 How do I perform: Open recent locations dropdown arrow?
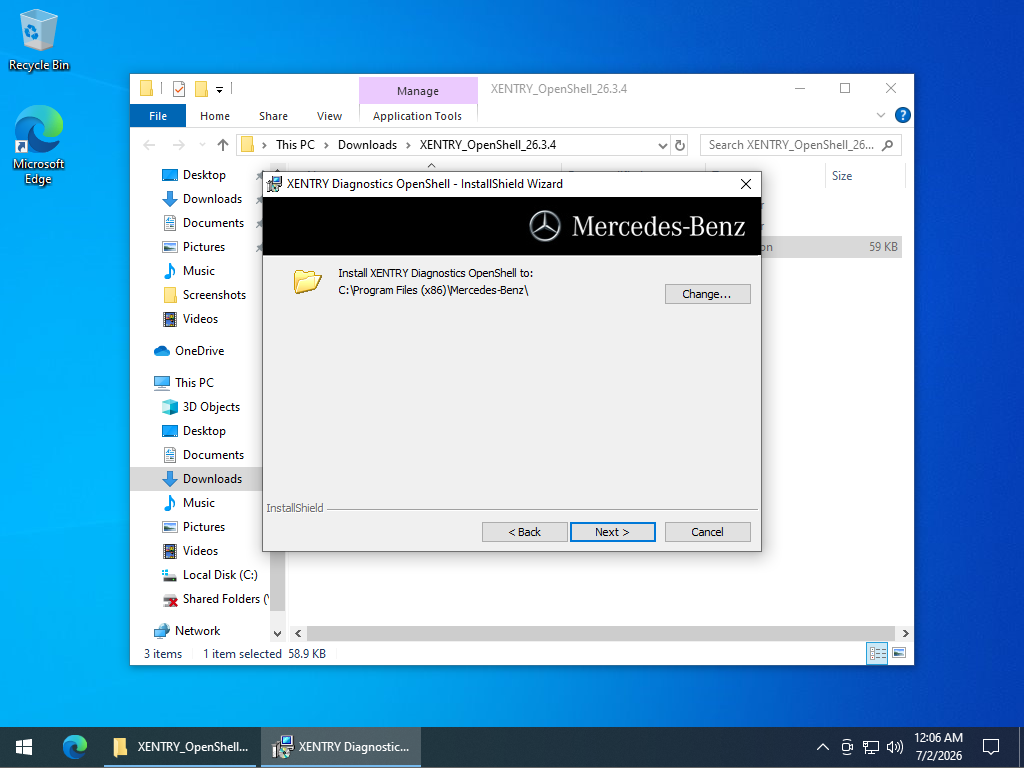tap(202, 145)
